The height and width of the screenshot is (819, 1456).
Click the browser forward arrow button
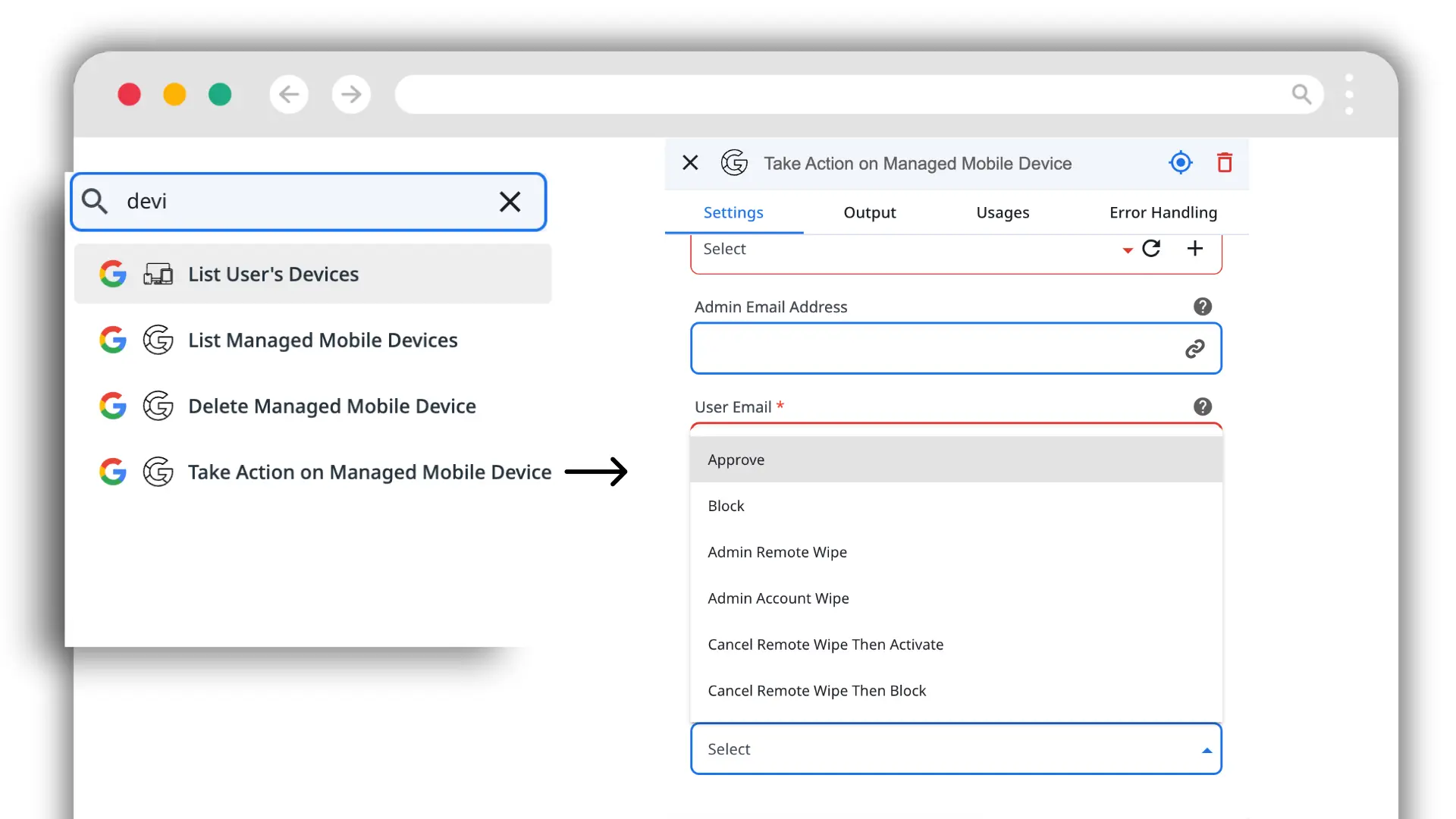click(351, 94)
